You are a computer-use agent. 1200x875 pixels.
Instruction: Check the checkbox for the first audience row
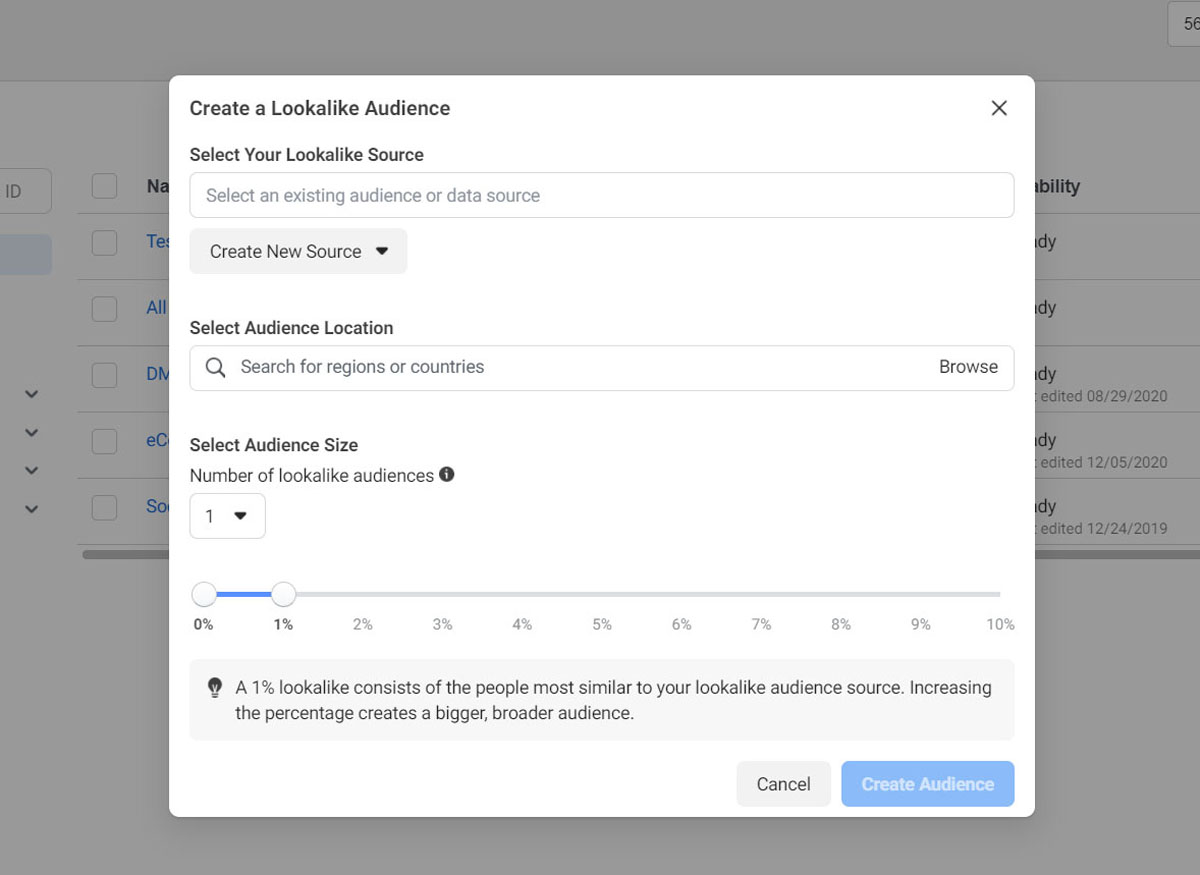tap(104, 242)
